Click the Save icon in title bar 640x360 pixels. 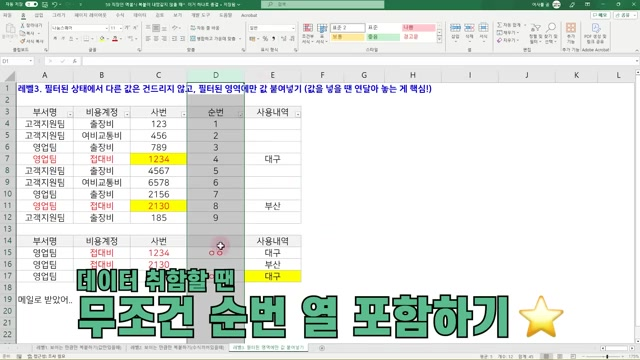[45, 4]
